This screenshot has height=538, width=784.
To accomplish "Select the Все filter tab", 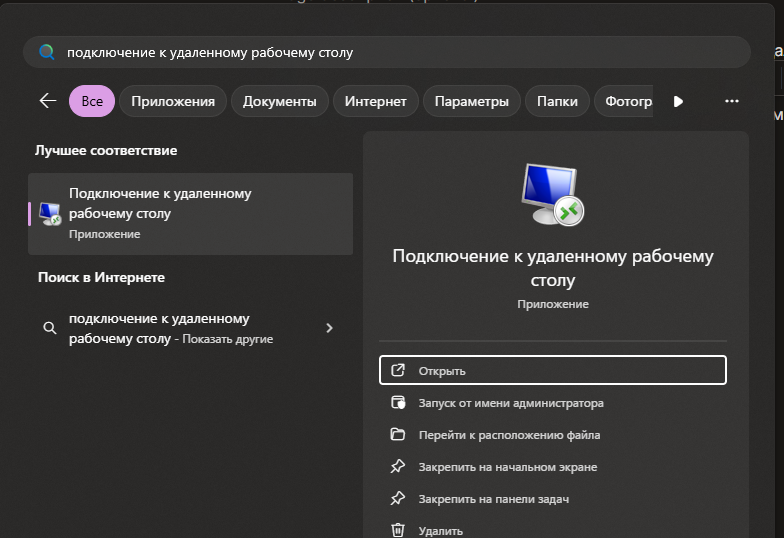I will [92, 101].
